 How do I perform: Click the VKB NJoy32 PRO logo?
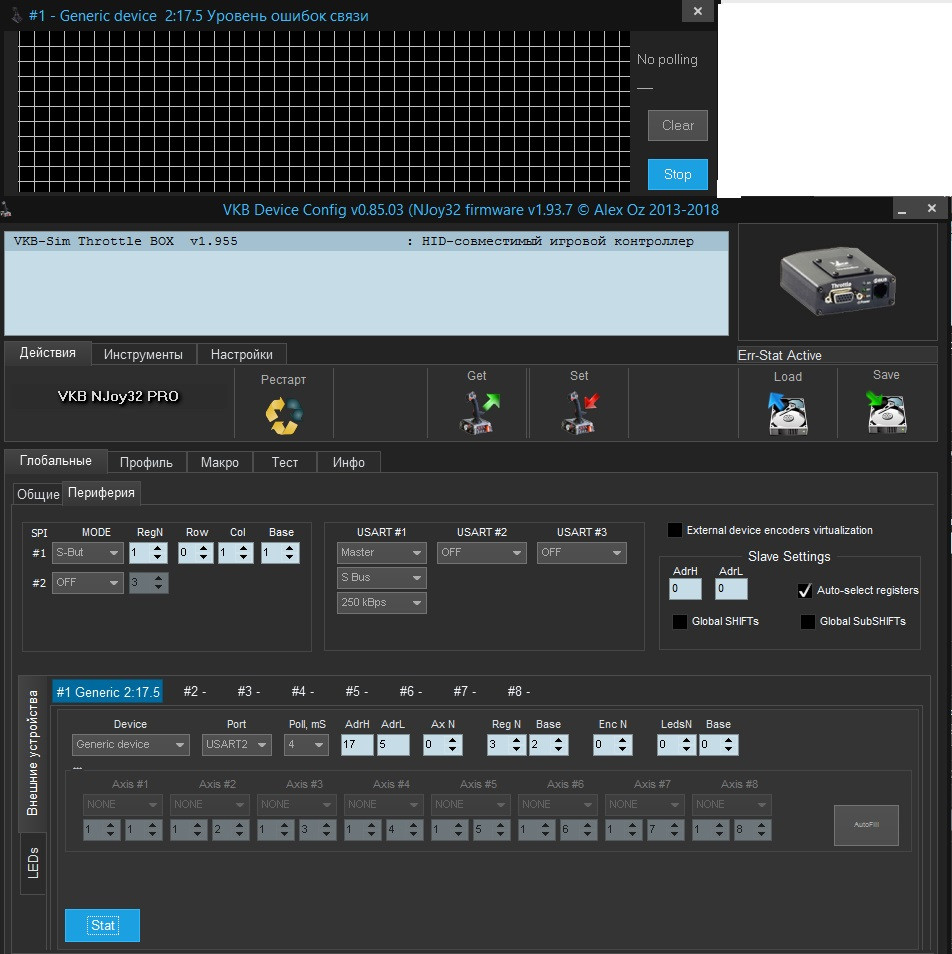[x=118, y=396]
